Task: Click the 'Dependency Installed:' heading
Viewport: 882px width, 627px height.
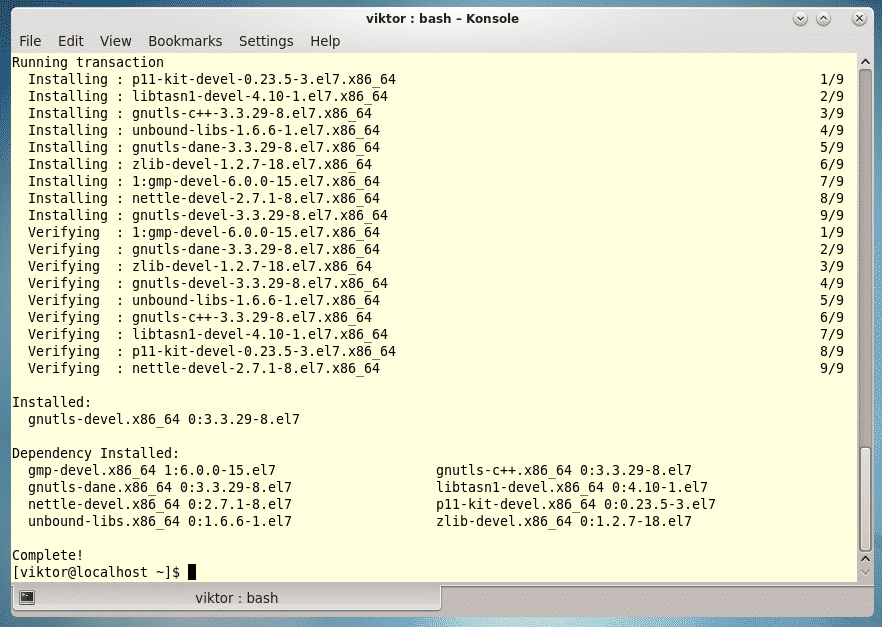Action: coord(96,453)
